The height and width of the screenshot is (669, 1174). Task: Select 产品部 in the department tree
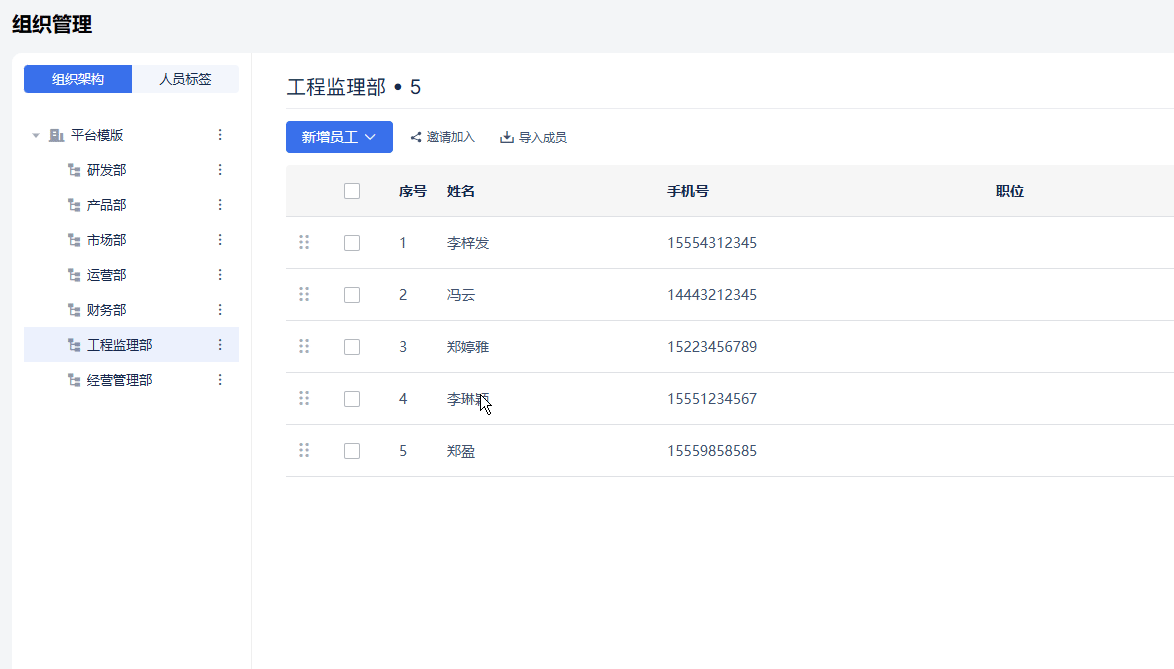(106, 205)
